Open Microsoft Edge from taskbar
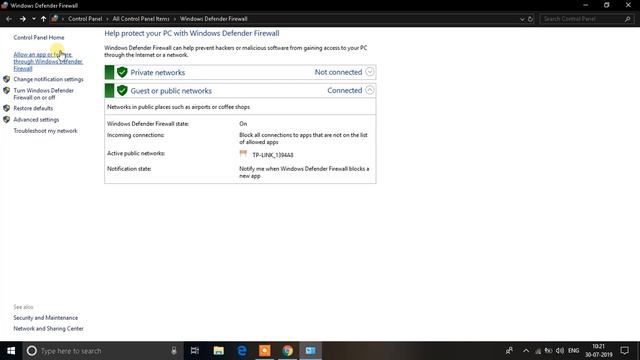 242,351
